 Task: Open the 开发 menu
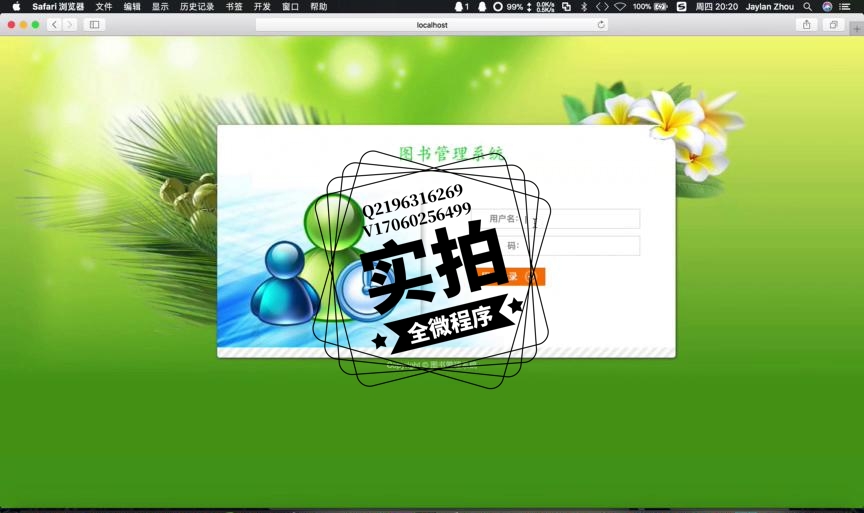pyautogui.click(x=262, y=7)
